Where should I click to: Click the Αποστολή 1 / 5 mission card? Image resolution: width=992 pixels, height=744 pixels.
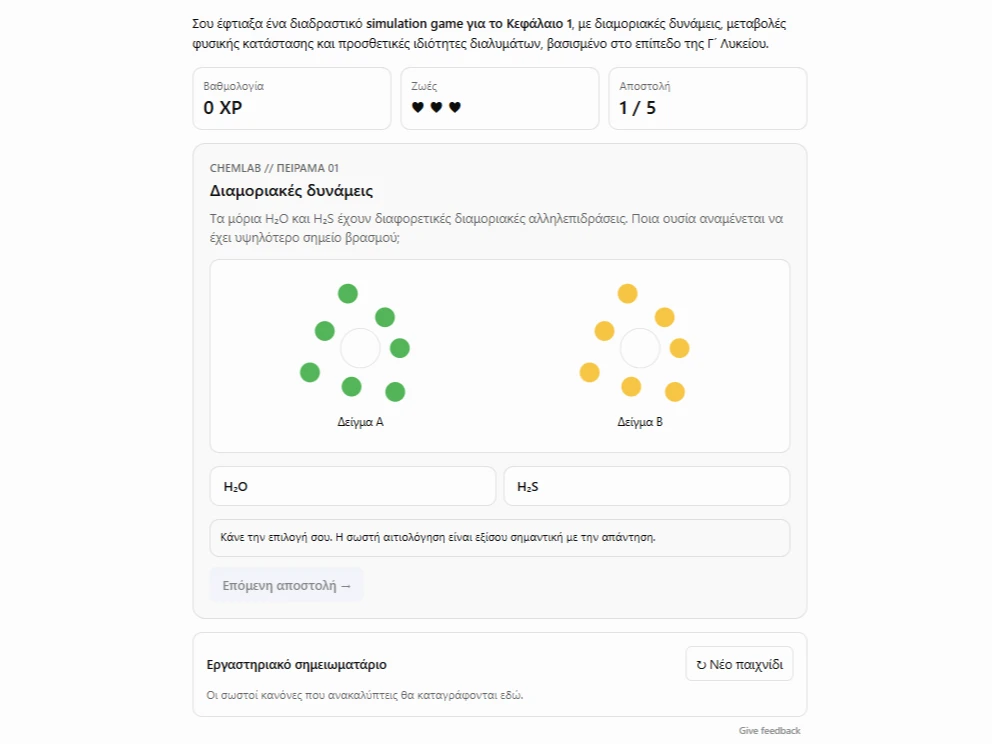pos(707,99)
